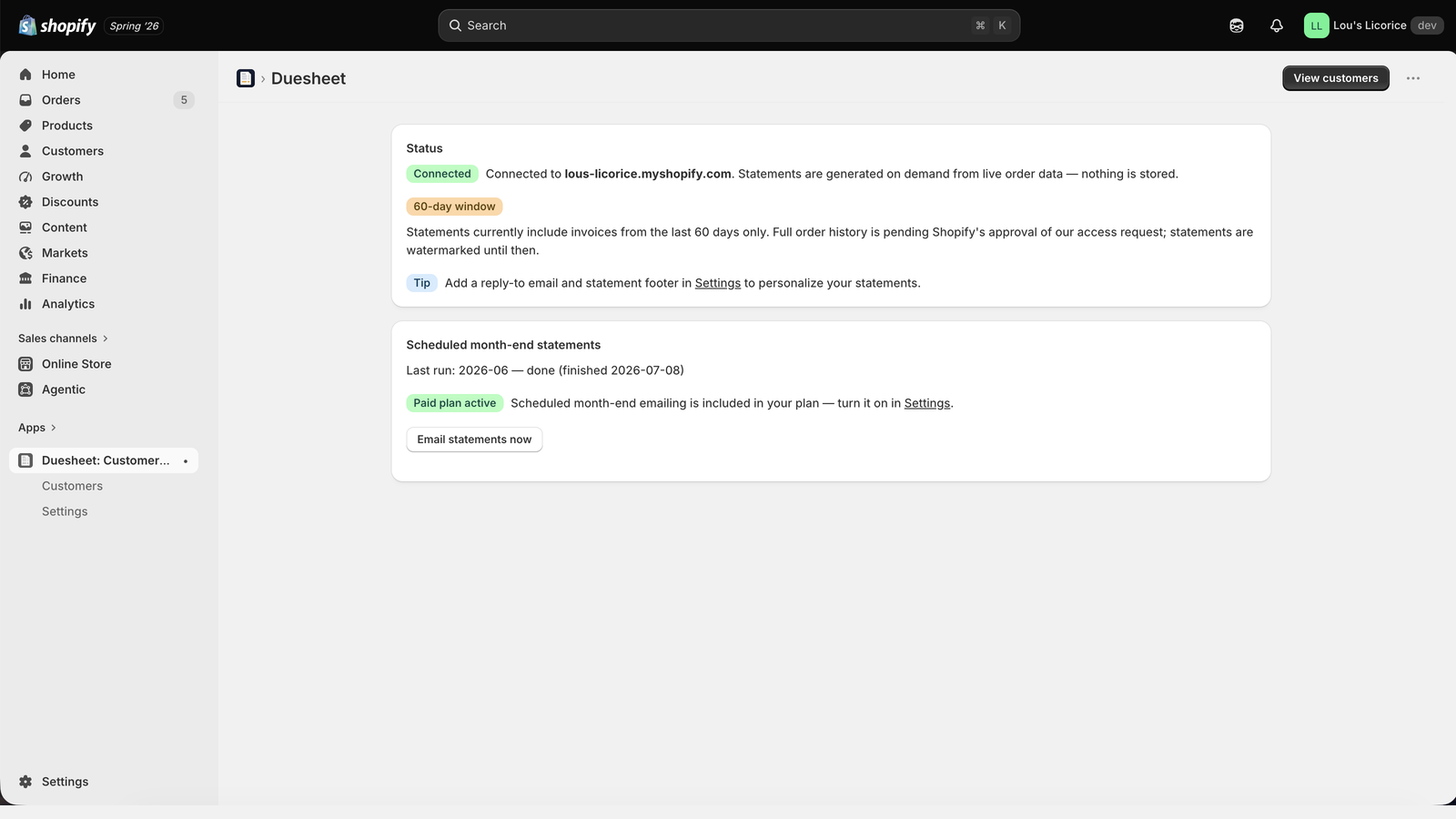This screenshot has width=1456, height=819.
Task: Open Duesheet's Settings sub-page
Action: tap(65, 511)
